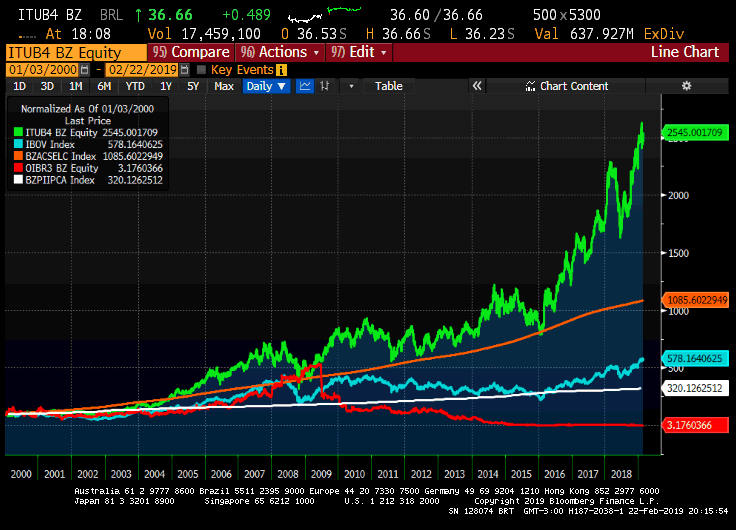Expand the Actions menu arrow
Viewport: 736px width, 530px height.
point(317,53)
